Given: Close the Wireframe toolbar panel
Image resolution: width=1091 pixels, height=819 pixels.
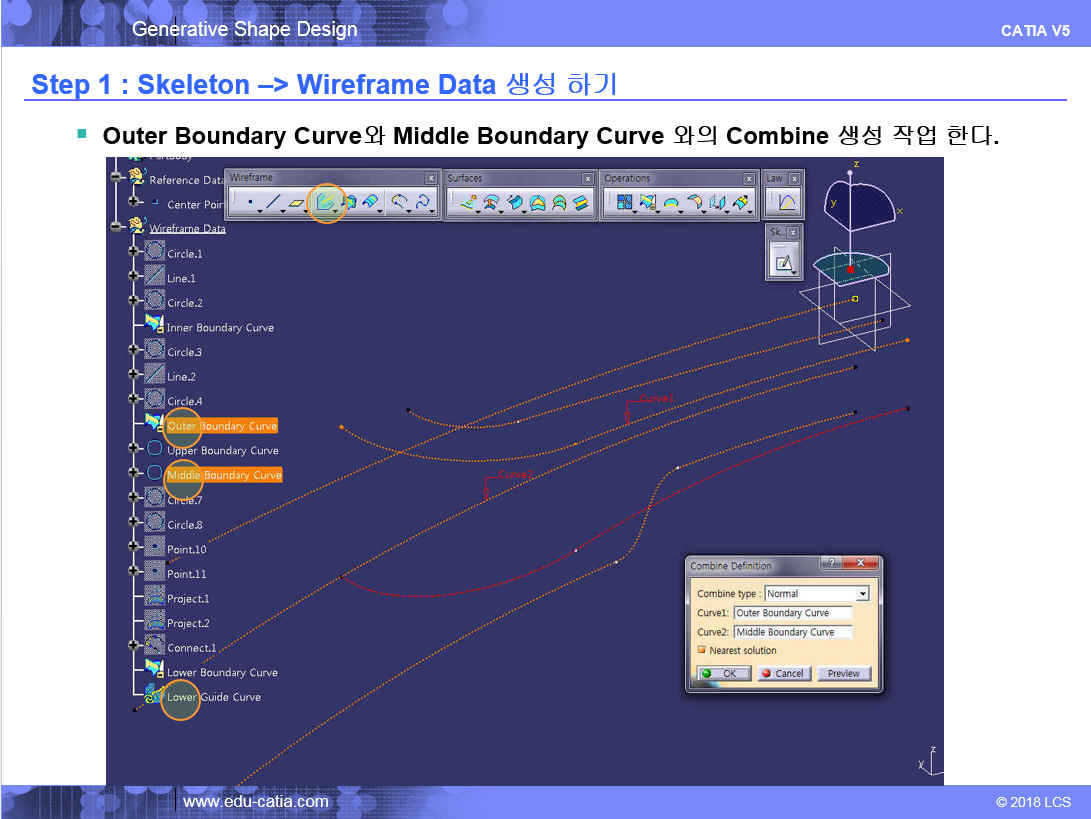Looking at the screenshot, I should coord(431,178).
